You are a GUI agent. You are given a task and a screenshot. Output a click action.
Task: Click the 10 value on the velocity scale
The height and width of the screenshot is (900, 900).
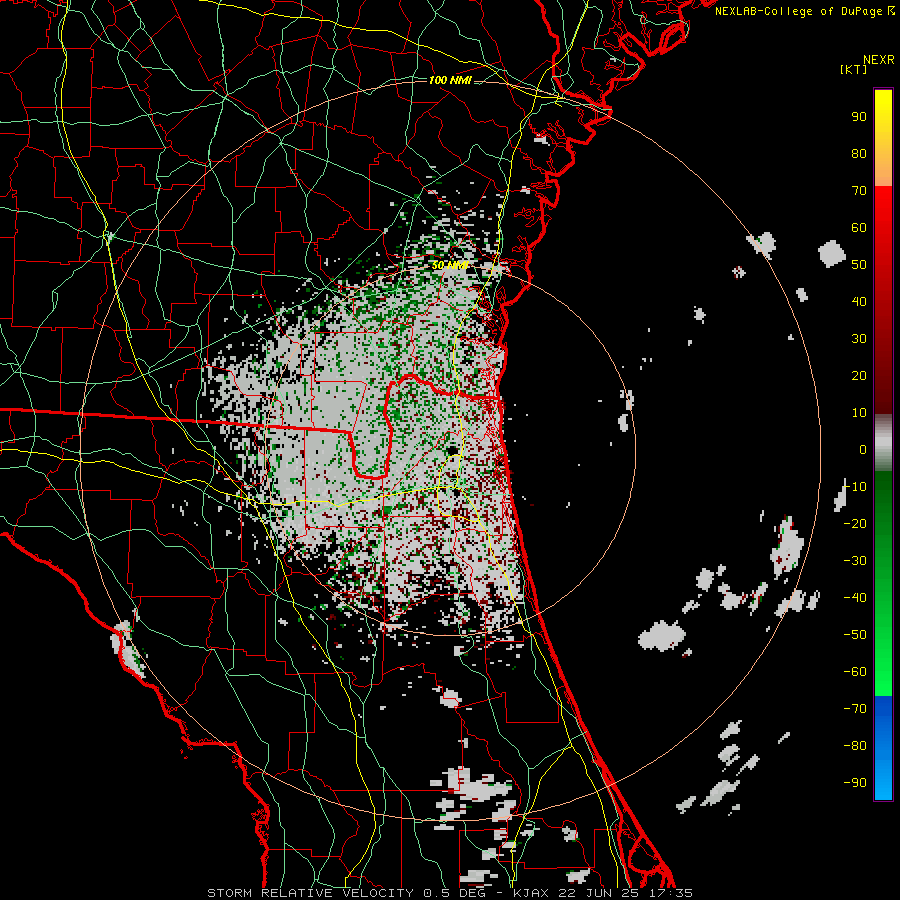[859, 413]
